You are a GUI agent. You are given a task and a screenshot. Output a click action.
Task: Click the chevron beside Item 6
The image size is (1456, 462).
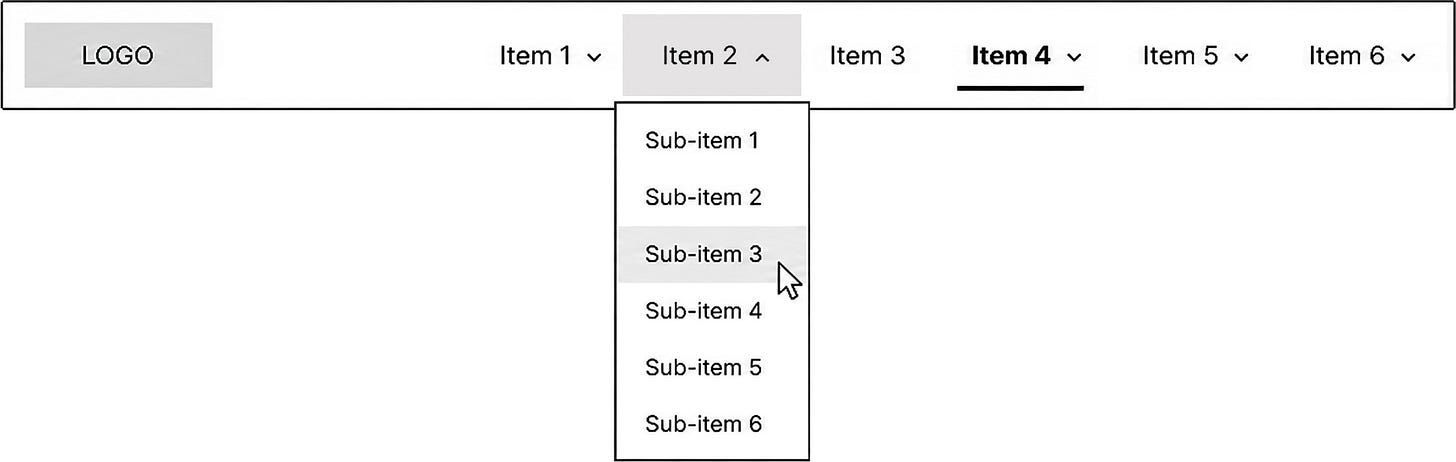[x=1409, y=58]
